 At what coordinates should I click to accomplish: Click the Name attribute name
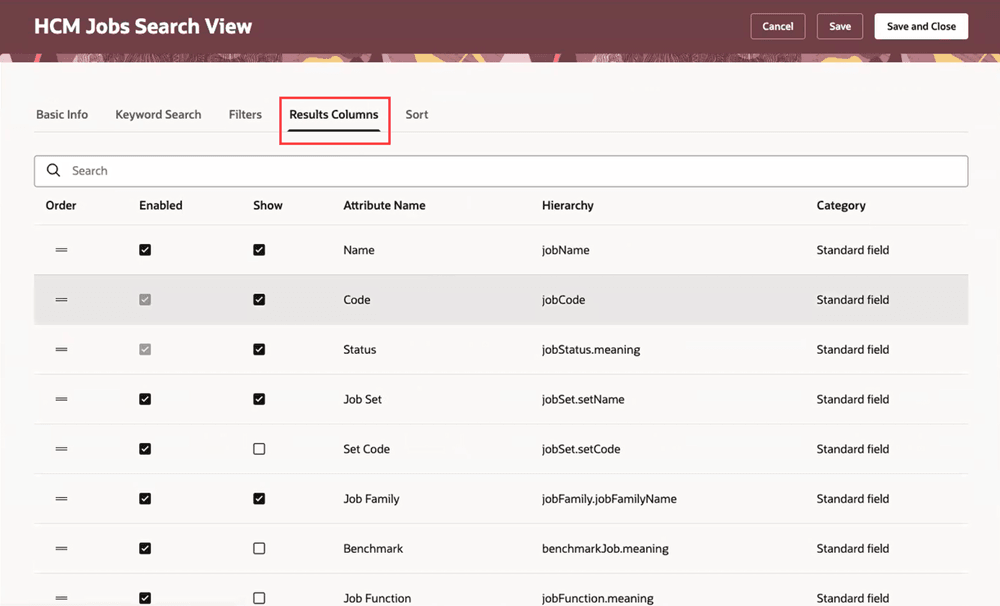(x=359, y=250)
